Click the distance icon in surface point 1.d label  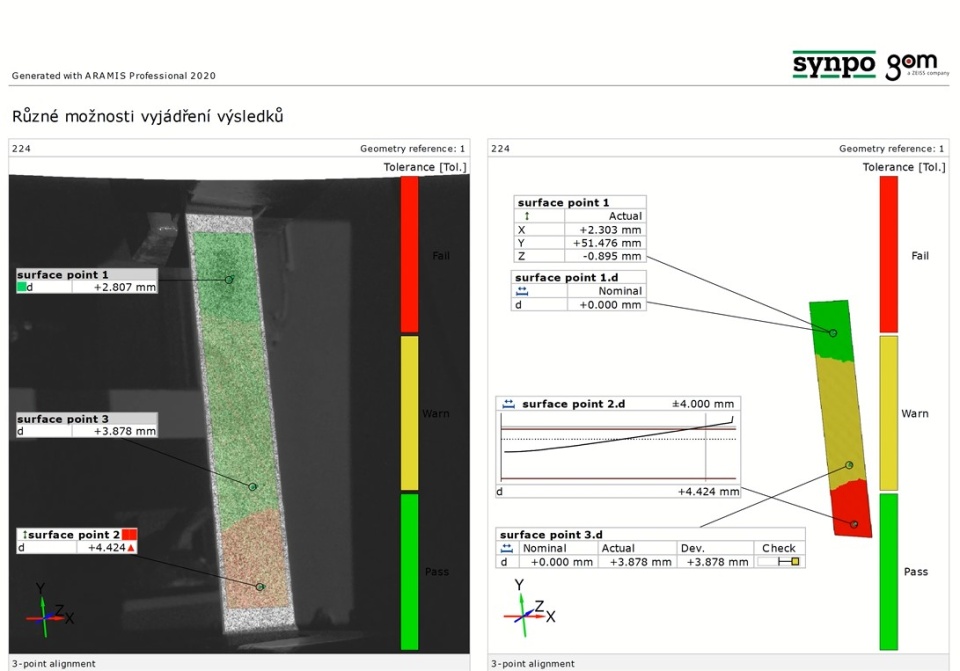(x=521, y=291)
